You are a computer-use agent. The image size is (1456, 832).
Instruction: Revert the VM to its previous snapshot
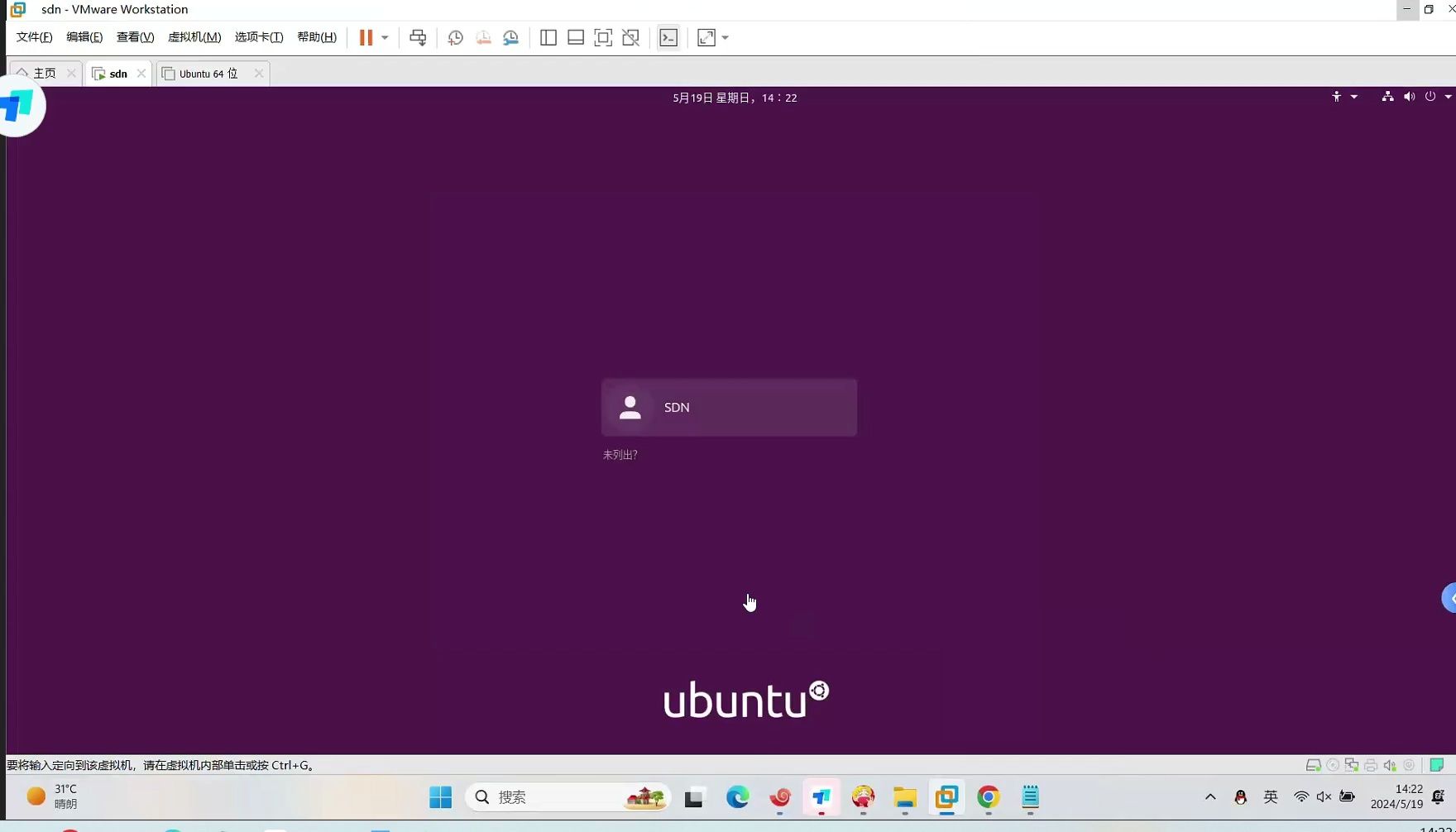coord(483,37)
